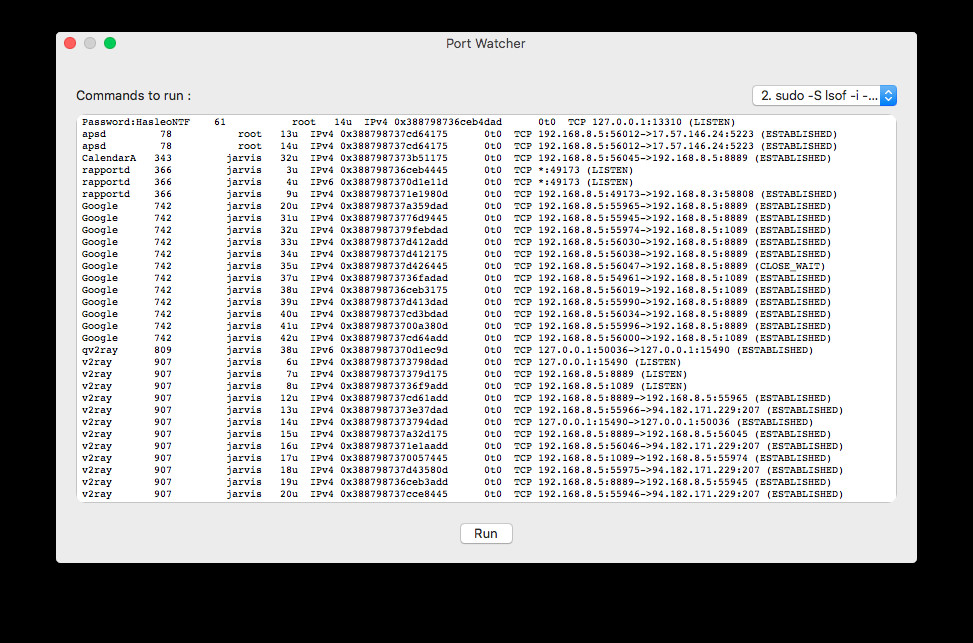Select the apsd row with 14u descriptor
This screenshot has height=643, width=973.
coord(459,146)
